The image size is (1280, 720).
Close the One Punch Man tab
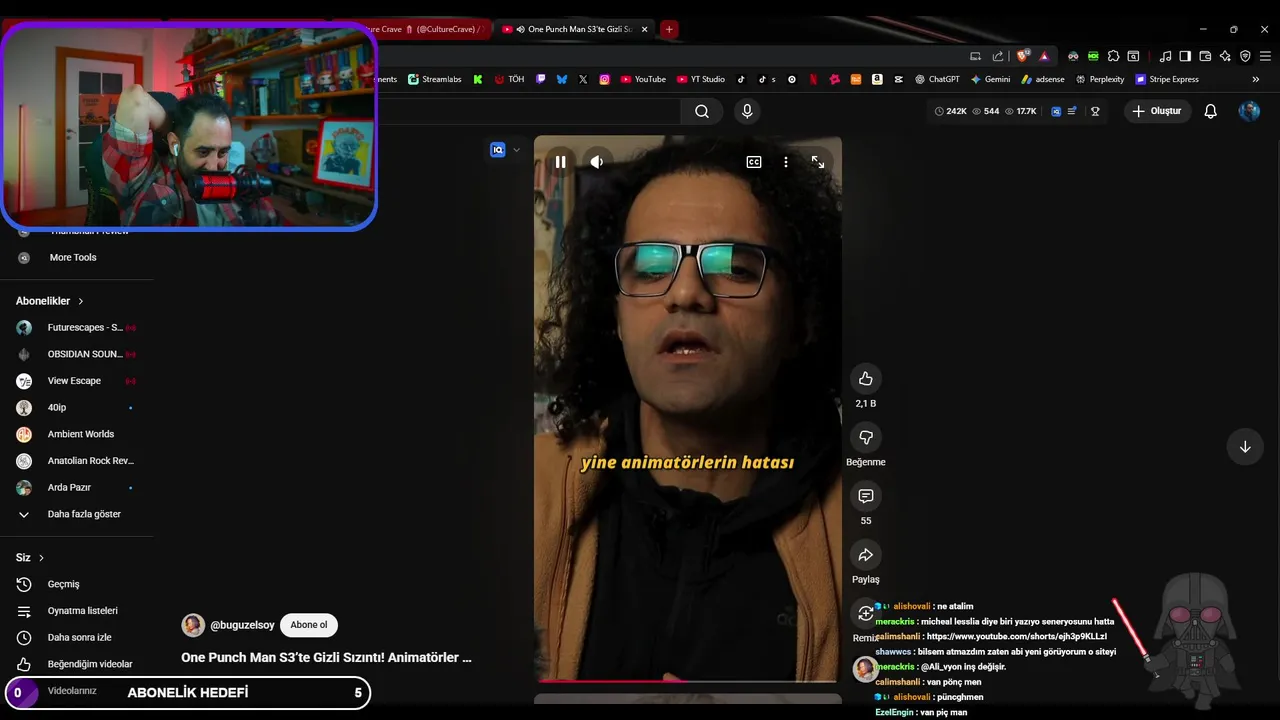(645, 29)
